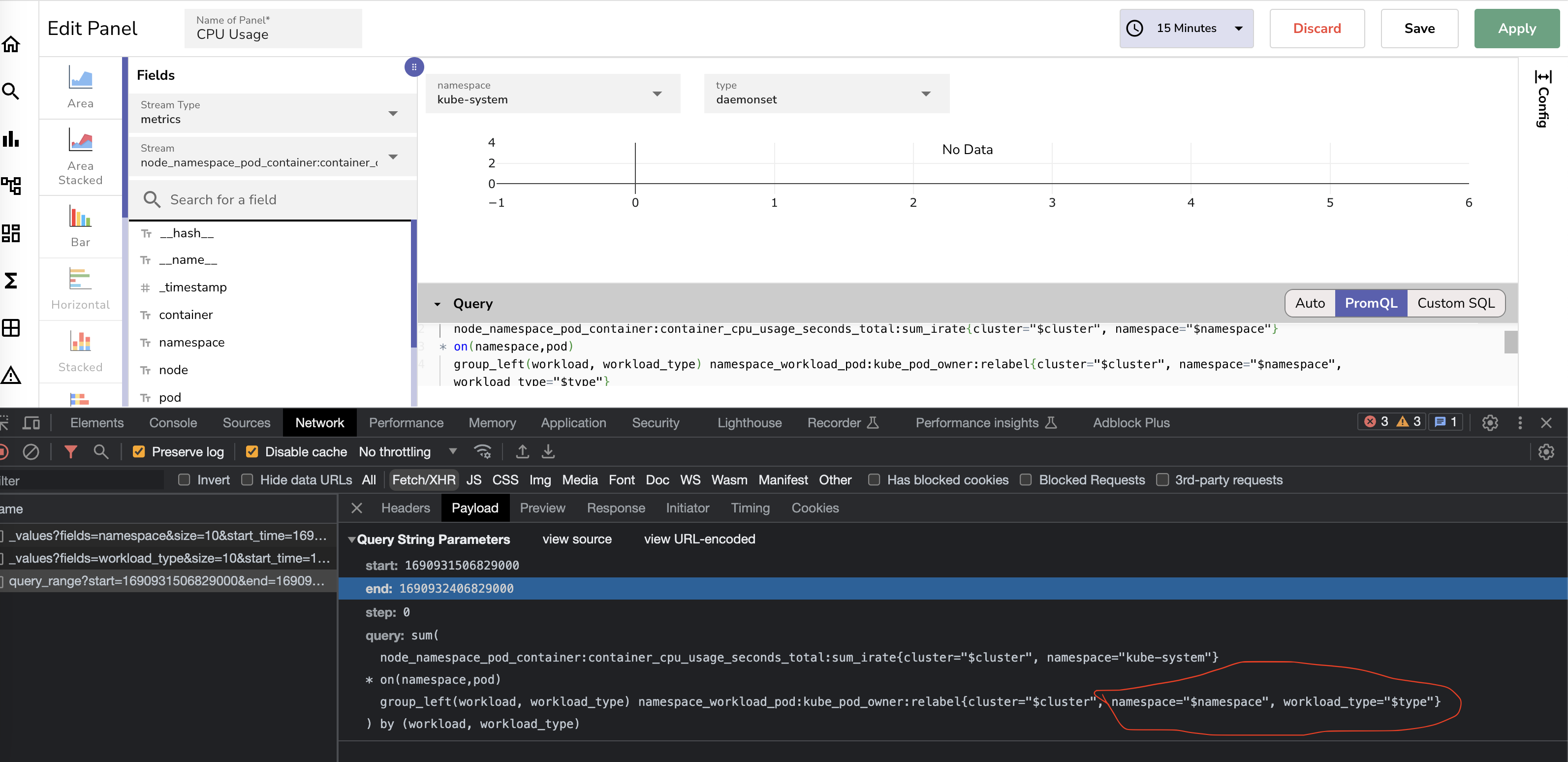1568x762 pixels.
Task: Click the Search for a field box
Action: (272, 200)
